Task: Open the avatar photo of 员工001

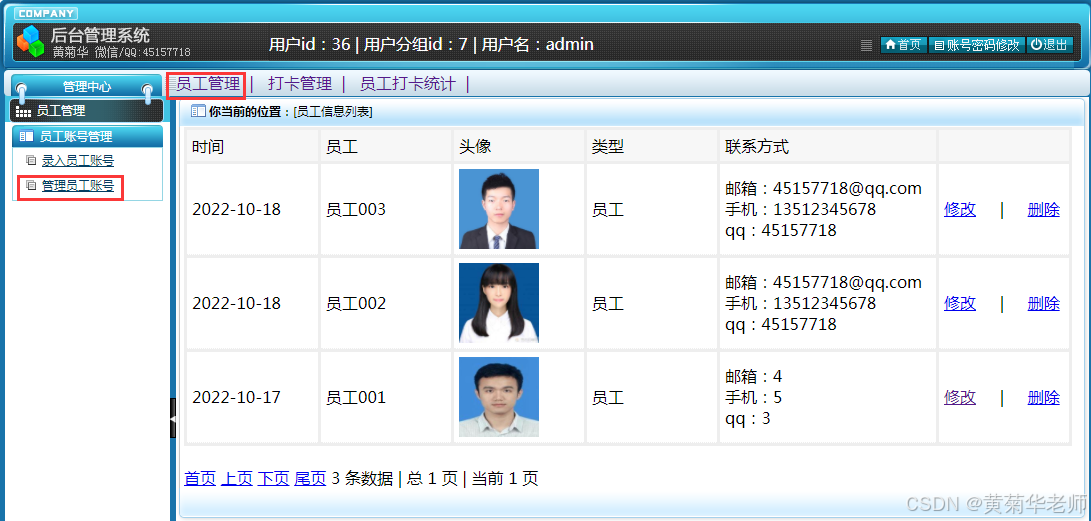Action: click(499, 396)
